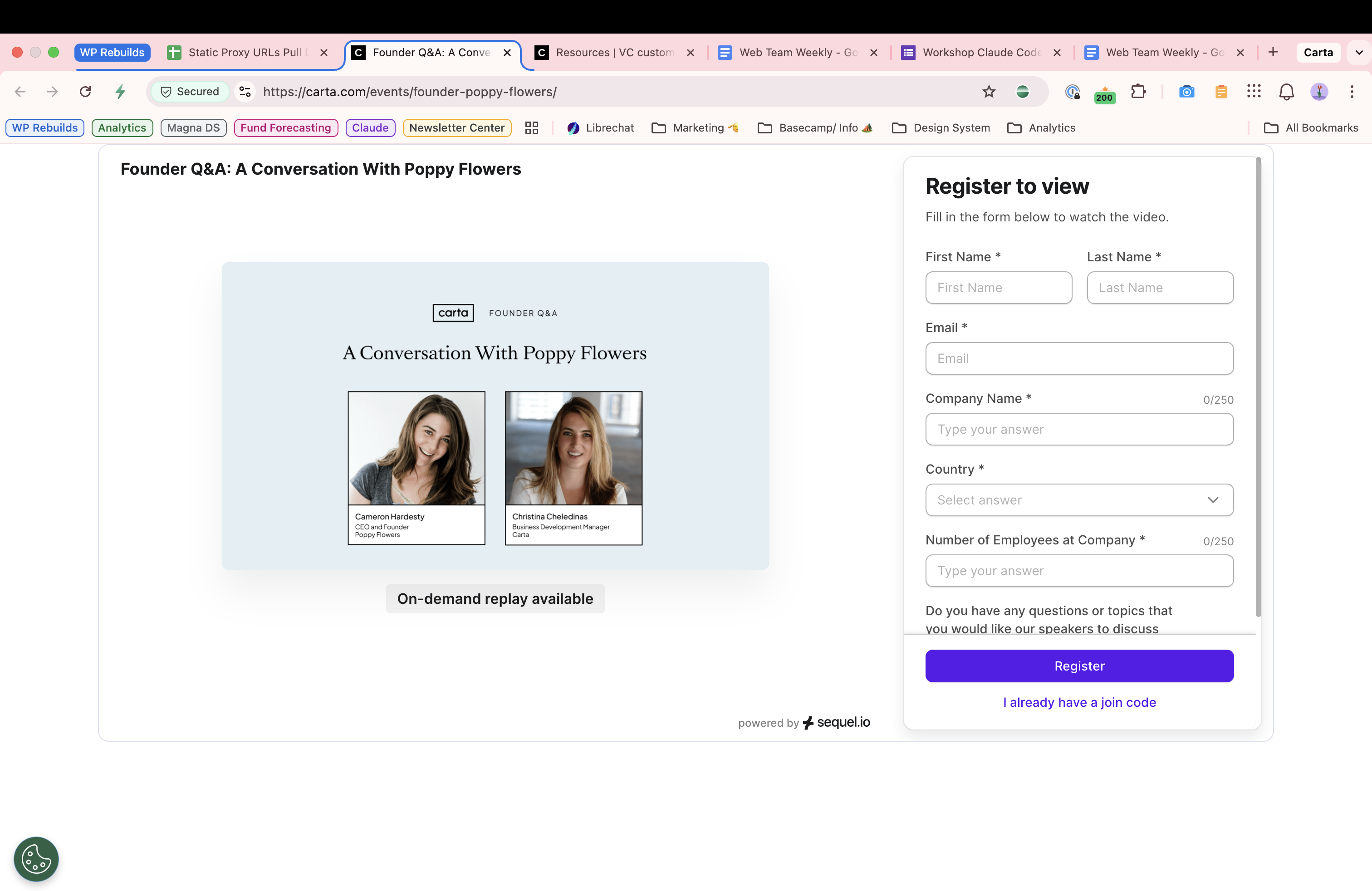Viewport: 1372px width, 891px height.
Task: Expand the Country select answer dropdown
Action: click(x=1079, y=499)
